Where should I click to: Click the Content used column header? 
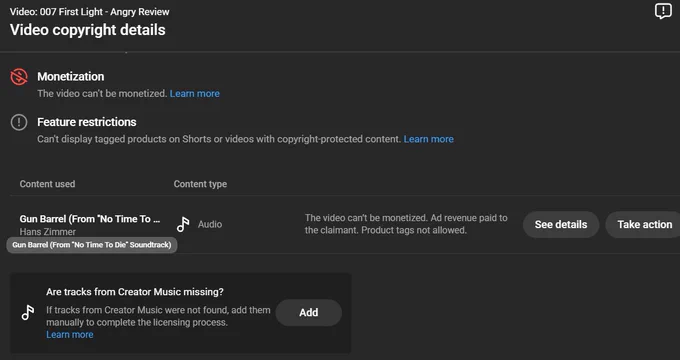click(x=47, y=184)
